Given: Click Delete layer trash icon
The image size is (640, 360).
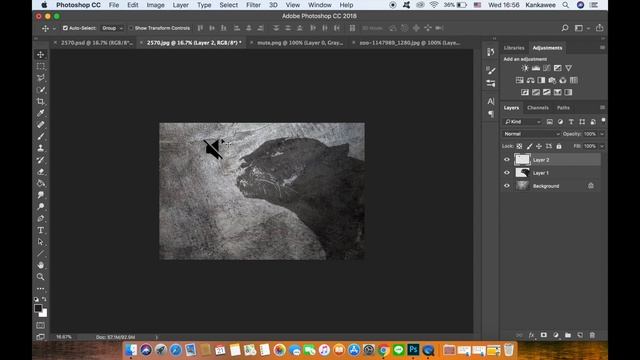Looking at the screenshot, I should pos(592,335).
